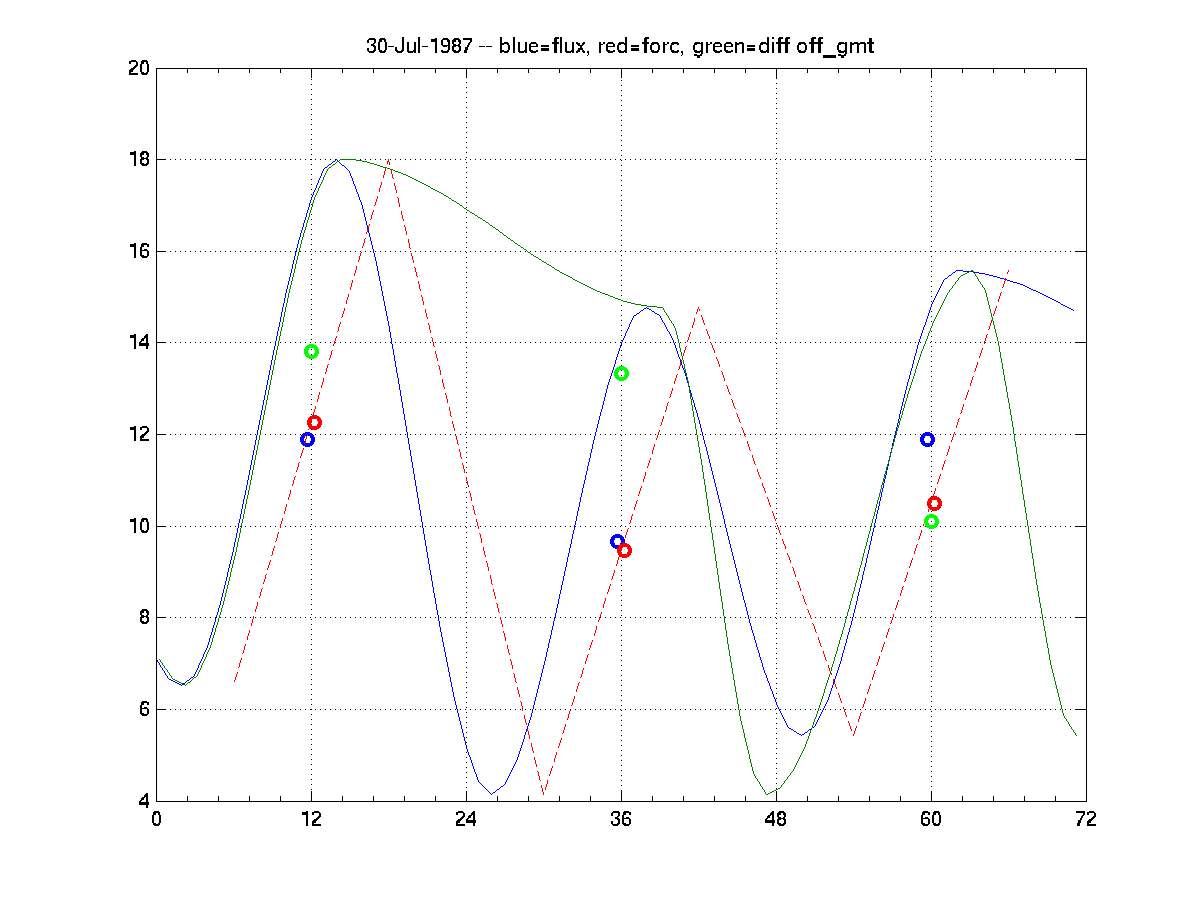The width and height of the screenshot is (1200, 900).
Task: Select the y-axis tick label 10
Action: [x=137, y=526]
